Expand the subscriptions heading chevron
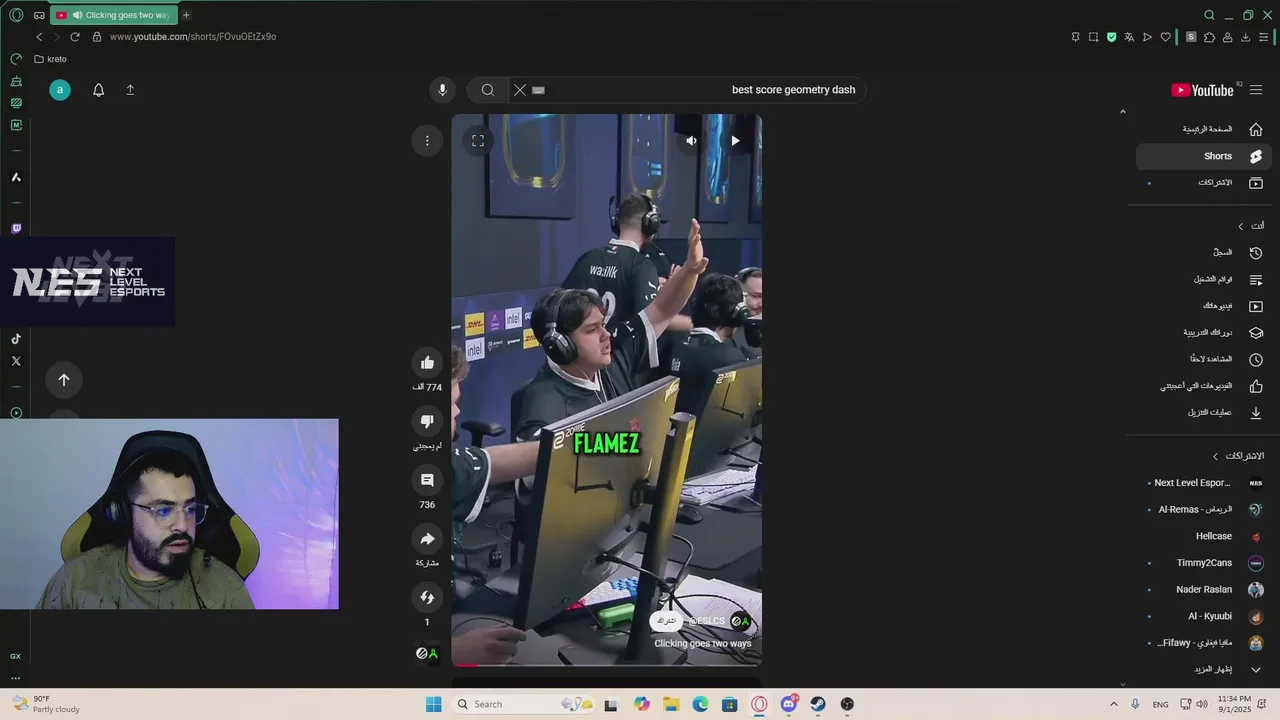 pyautogui.click(x=1216, y=456)
